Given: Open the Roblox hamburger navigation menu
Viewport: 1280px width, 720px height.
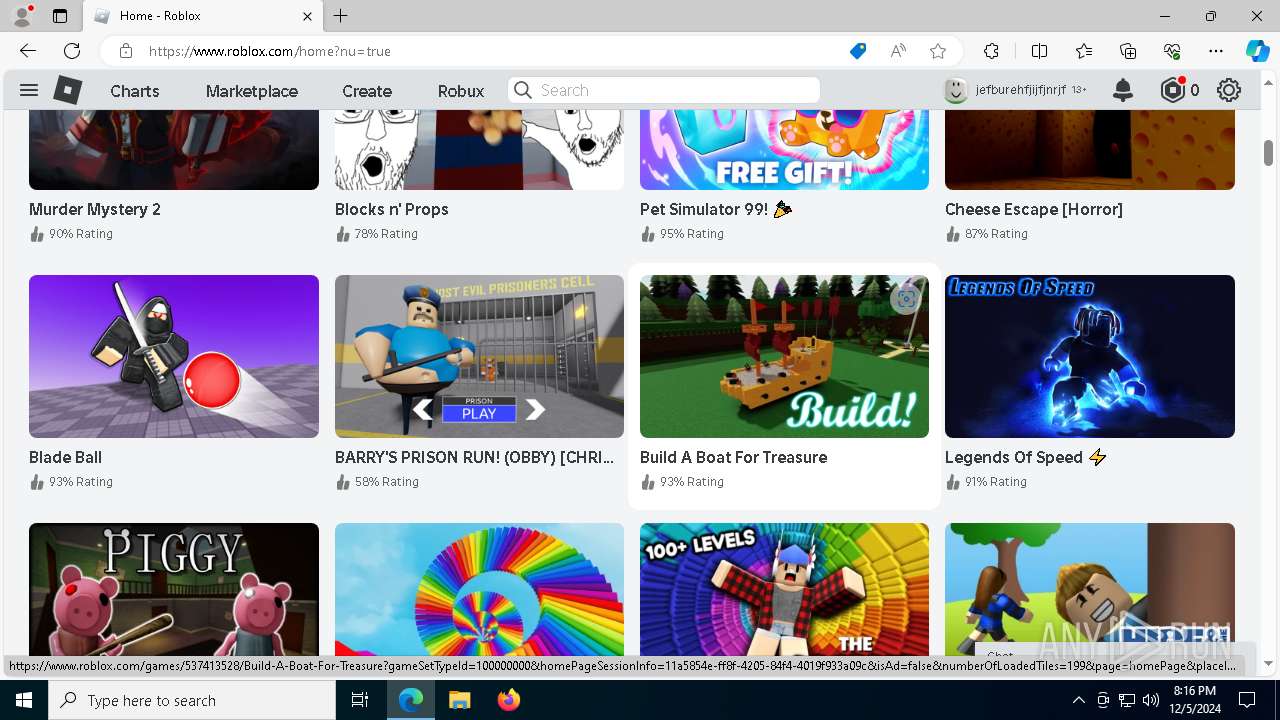Looking at the screenshot, I should [x=29, y=90].
